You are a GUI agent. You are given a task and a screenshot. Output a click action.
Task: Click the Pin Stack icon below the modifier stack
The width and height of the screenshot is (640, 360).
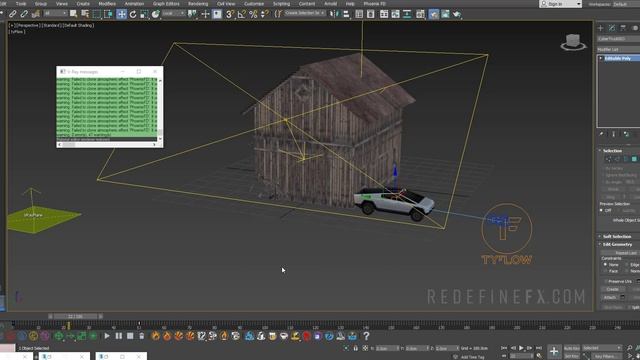601,134
